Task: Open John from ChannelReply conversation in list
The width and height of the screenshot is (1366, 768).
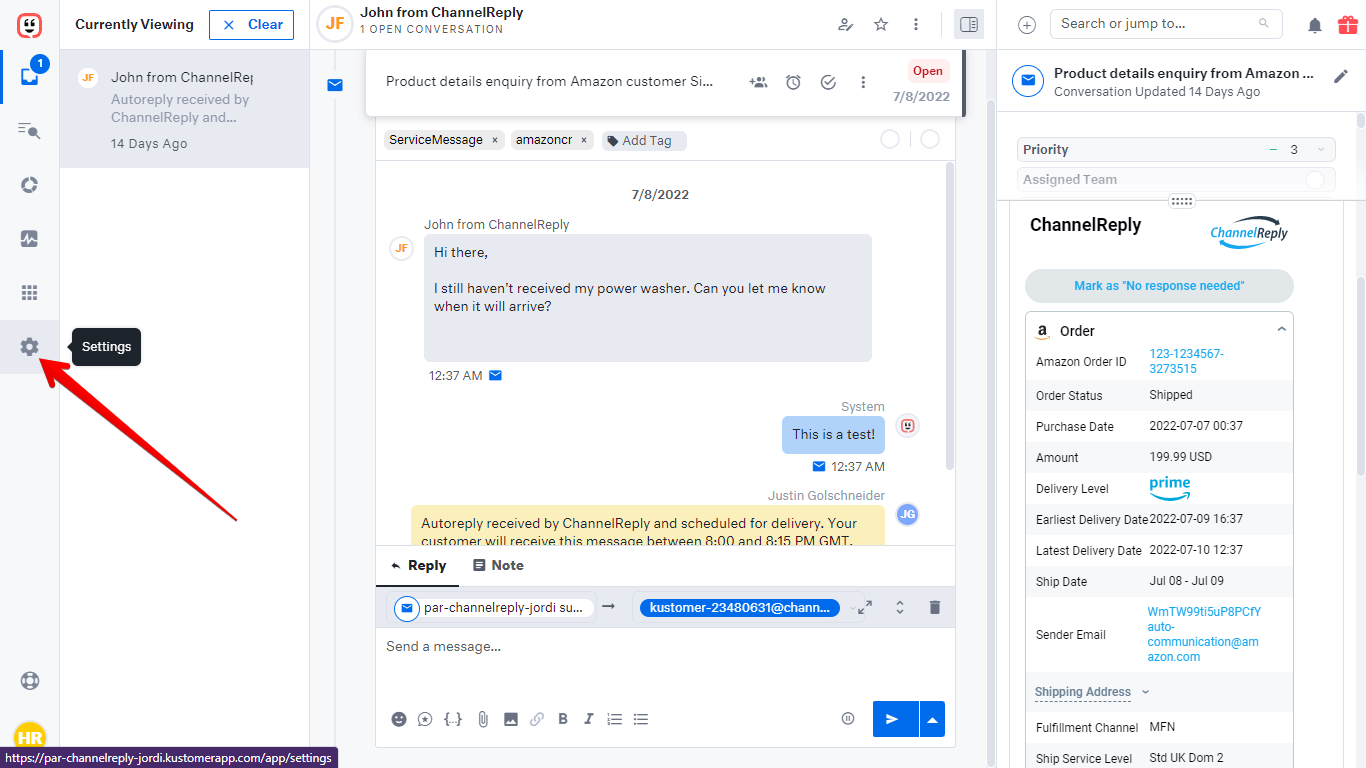Action: 184,109
